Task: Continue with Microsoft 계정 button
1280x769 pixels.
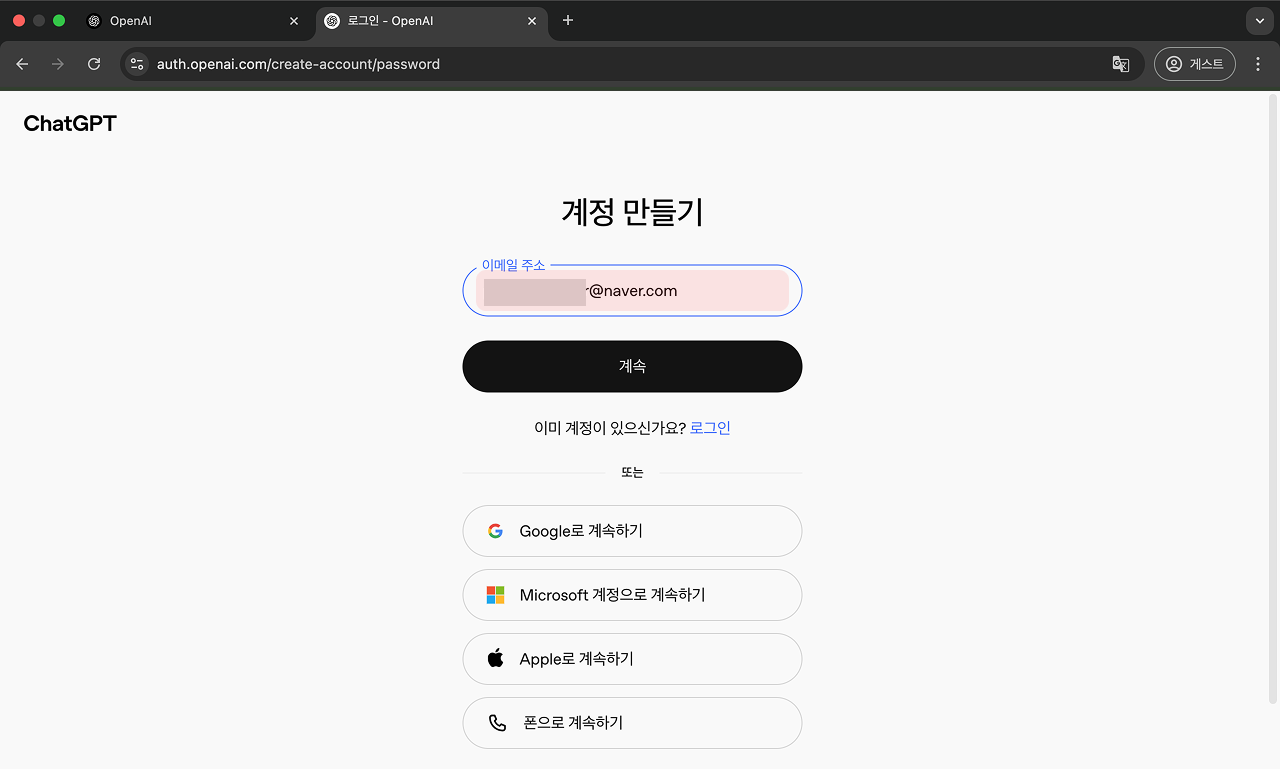Action: tap(632, 595)
